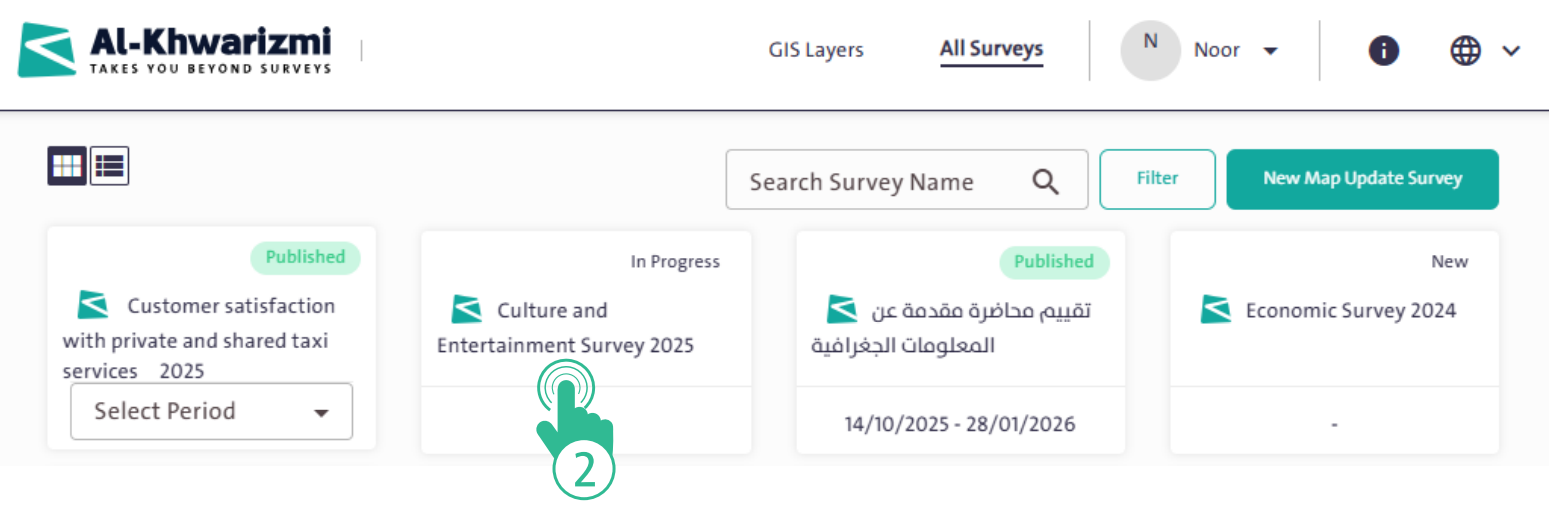Click the Filter button
The height and width of the screenshot is (513, 1550).
pos(1157,179)
